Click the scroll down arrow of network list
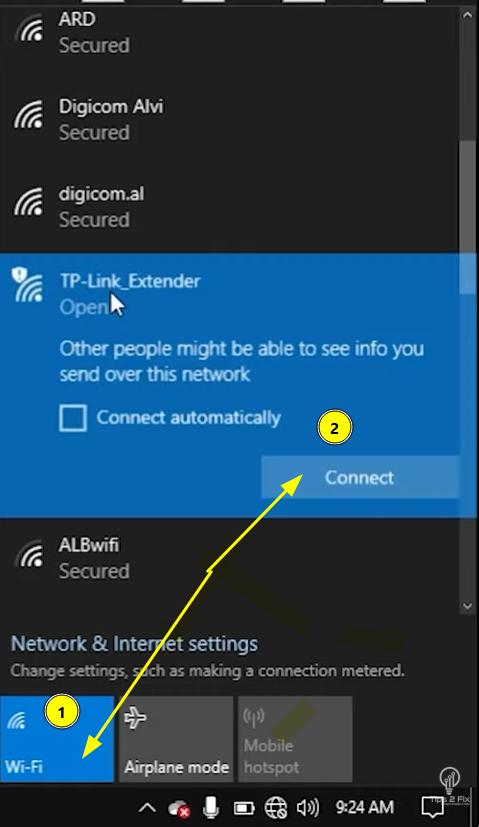Viewport: 479px width, 827px height. (467, 607)
